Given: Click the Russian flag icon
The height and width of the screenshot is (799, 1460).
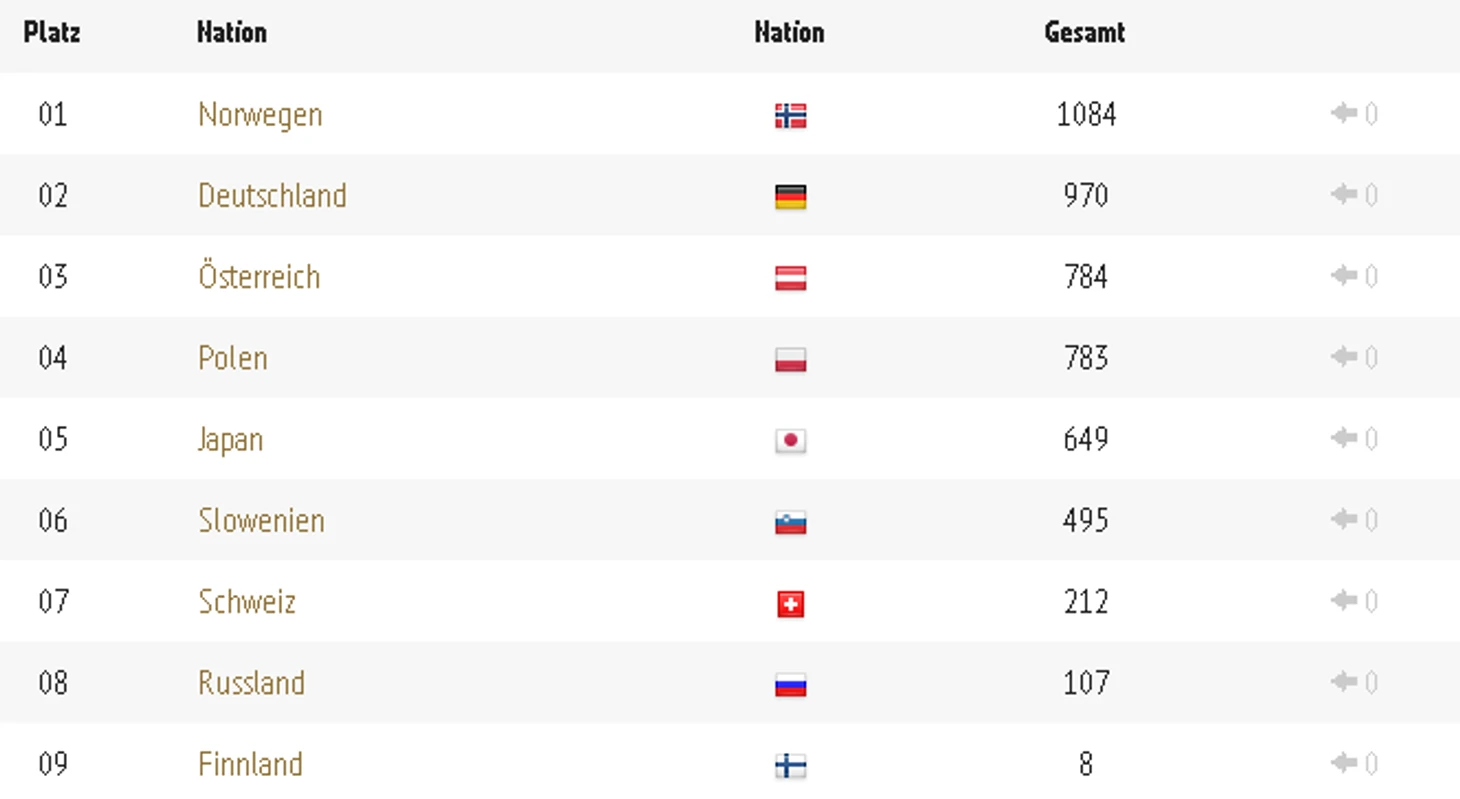Looking at the screenshot, I should [790, 685].
